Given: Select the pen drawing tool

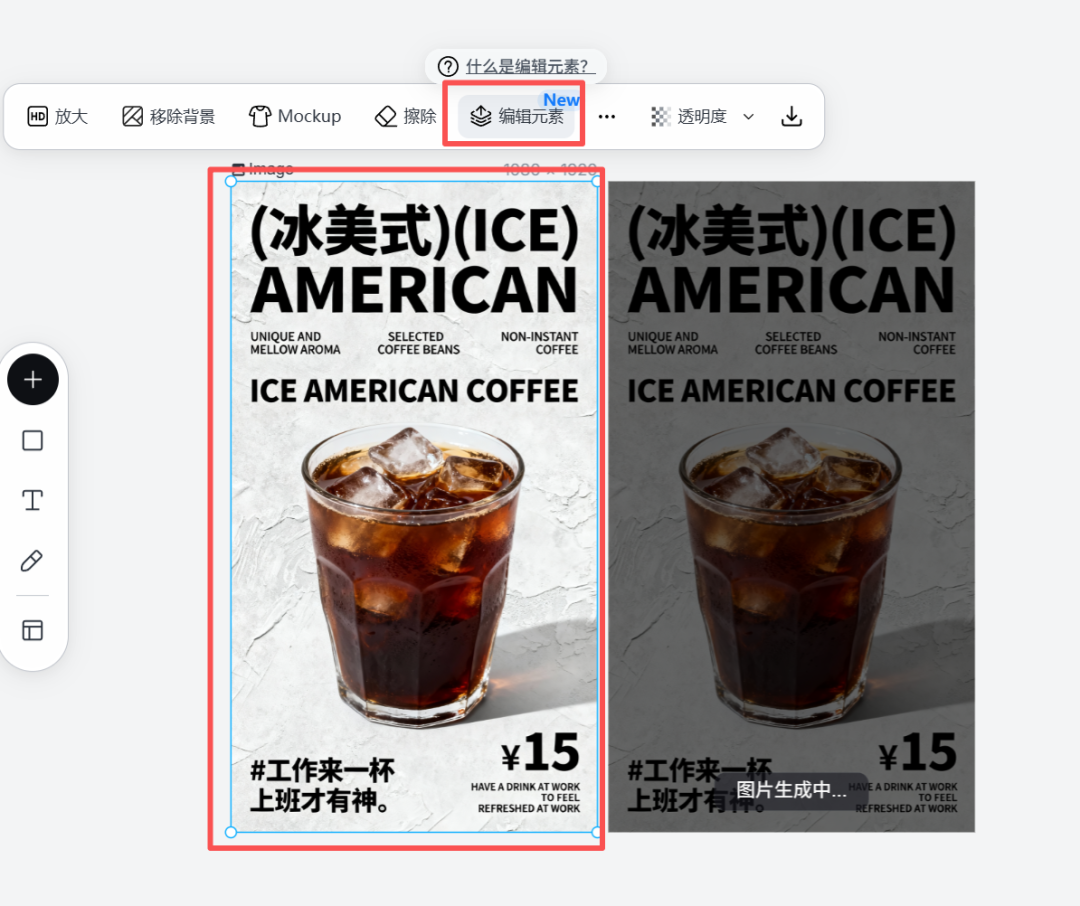Looking at the screenshot, I should (33, 560).
